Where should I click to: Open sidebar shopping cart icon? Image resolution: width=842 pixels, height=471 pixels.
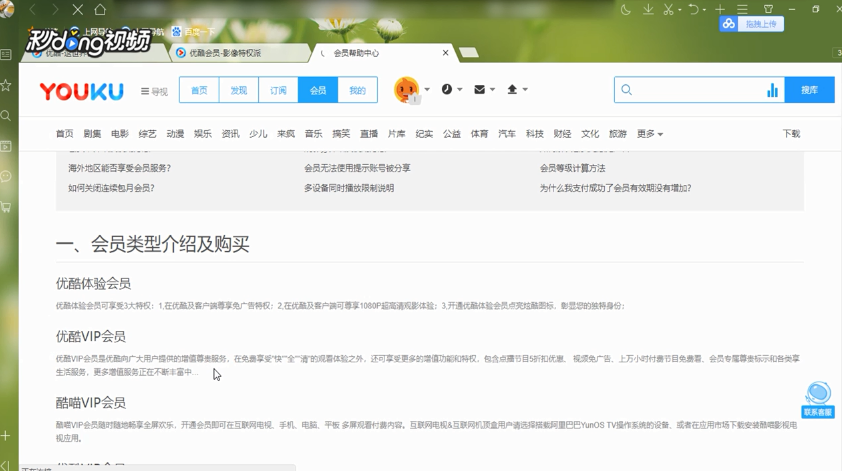(x=6, y=207)
